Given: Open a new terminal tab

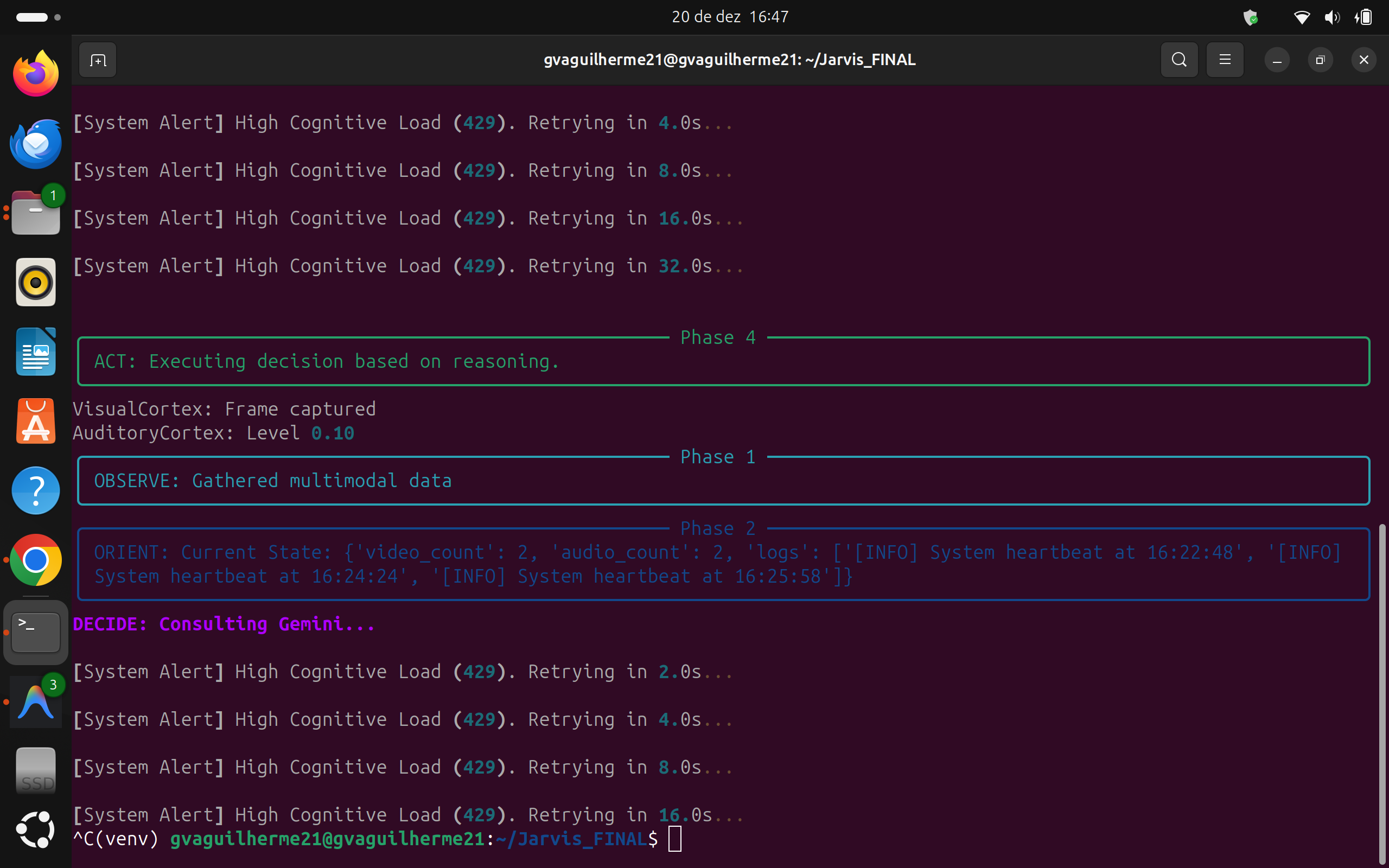Looking at the screenshot, I should (98, 60).
